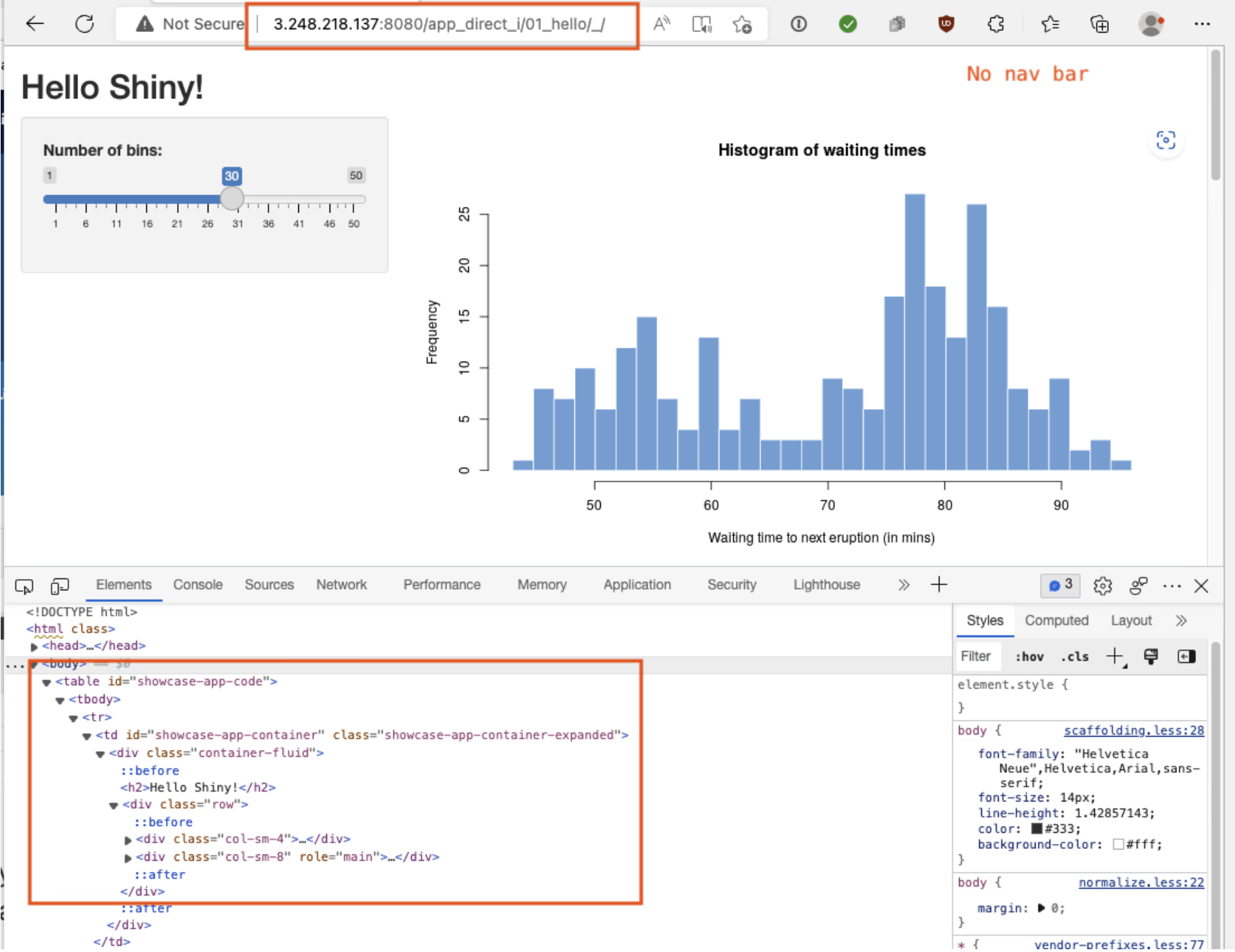This screenshot has height=952, width=1235.
Task: Click the styles Filter input field
Action: click(977, 656)
